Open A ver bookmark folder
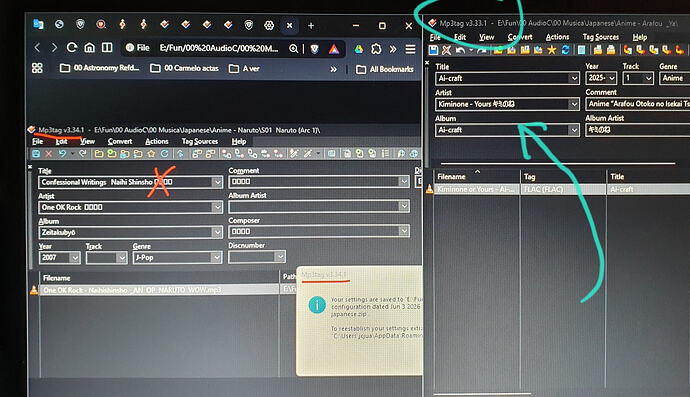 (x=244, y=69)
